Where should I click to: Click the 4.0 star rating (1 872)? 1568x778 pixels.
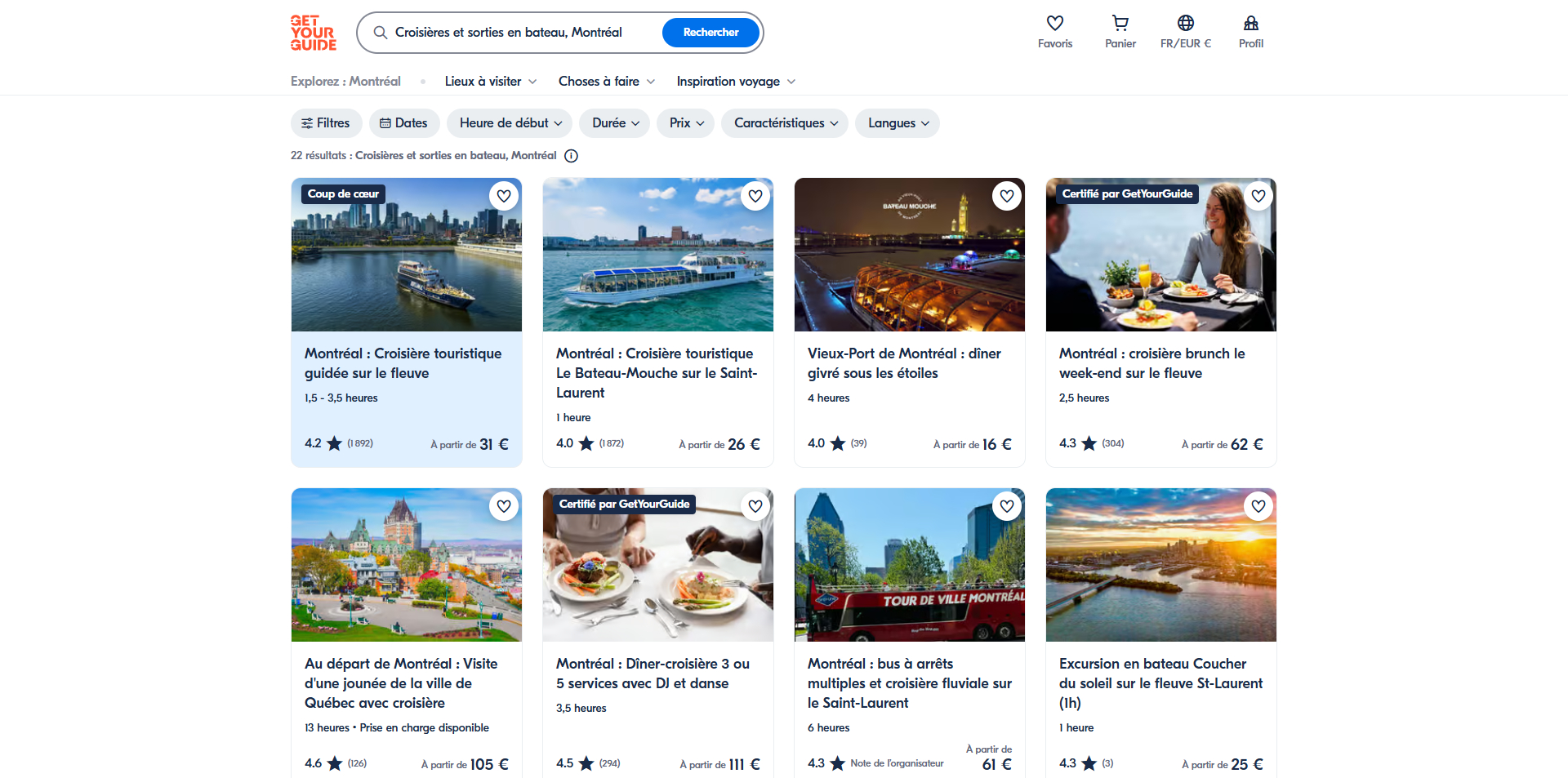point(590,443)
